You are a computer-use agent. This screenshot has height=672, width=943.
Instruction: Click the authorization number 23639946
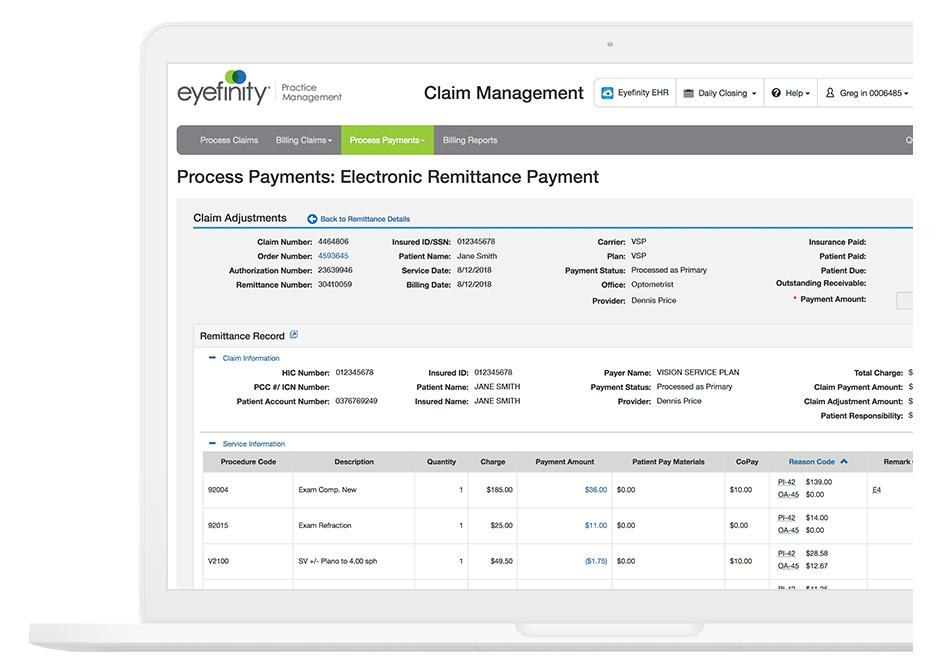click(x=335, y=270)
